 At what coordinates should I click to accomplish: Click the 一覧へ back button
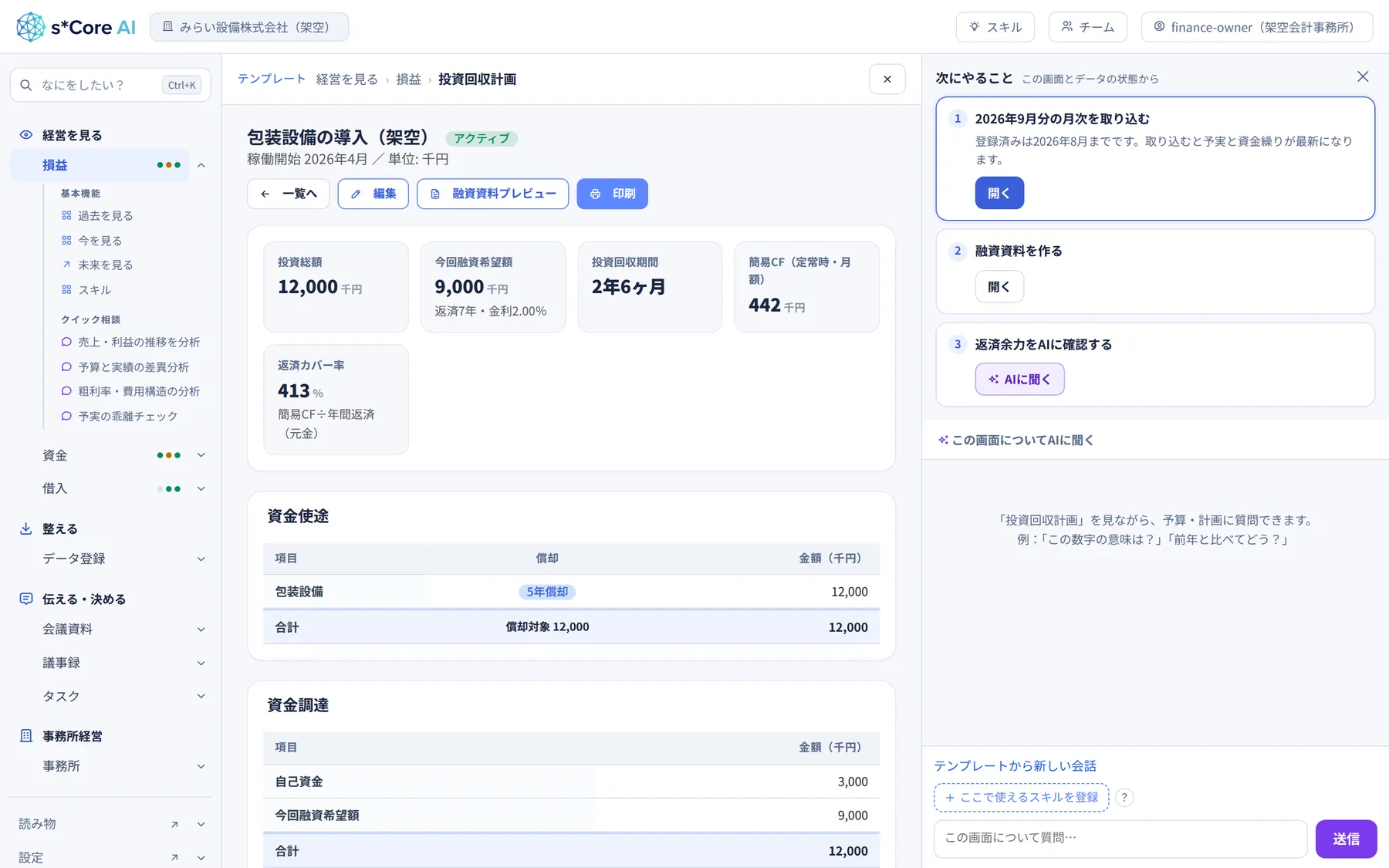(x=289, y=194)
